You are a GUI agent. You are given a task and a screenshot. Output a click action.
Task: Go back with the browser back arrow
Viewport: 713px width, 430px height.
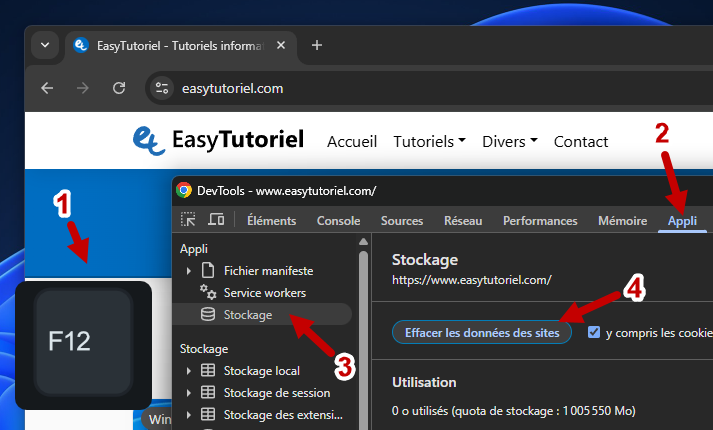47,88
